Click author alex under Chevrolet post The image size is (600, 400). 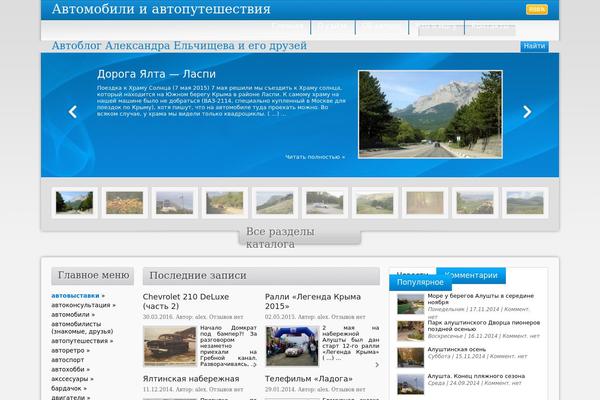[x=201, y=317]
